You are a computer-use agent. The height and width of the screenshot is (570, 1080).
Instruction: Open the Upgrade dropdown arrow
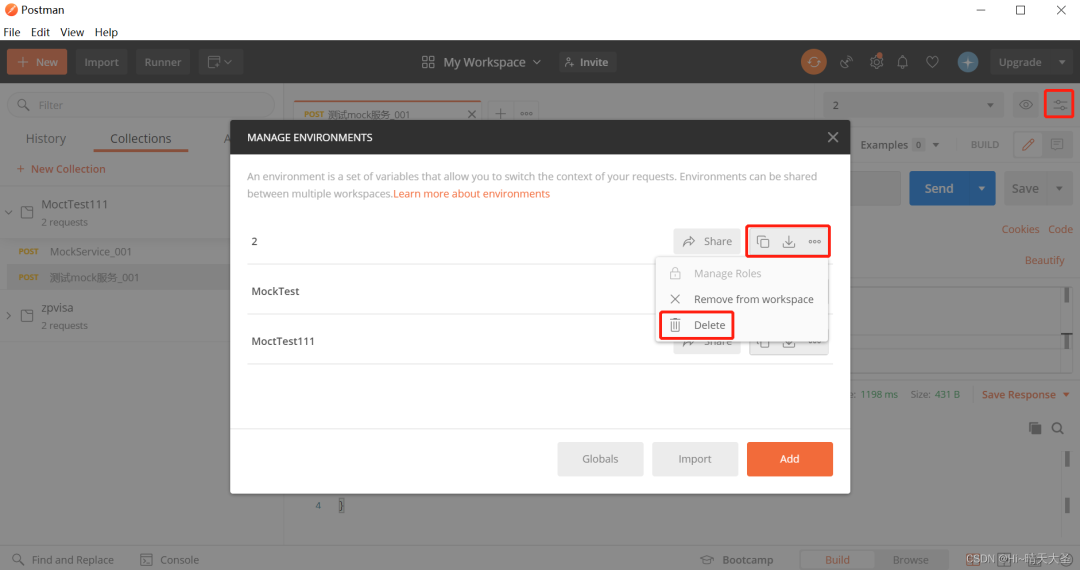pyautogui.click(x=1061, y=62)
